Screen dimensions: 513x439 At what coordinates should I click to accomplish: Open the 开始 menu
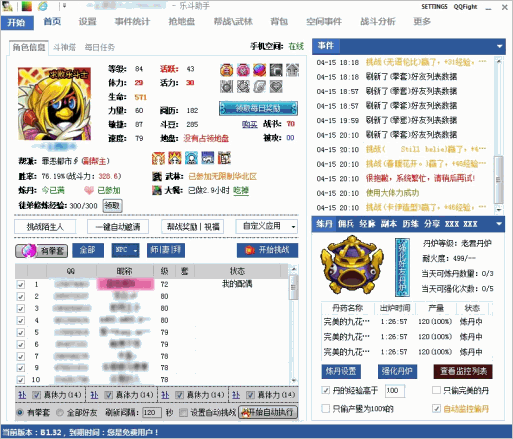(x=17, y=23)
